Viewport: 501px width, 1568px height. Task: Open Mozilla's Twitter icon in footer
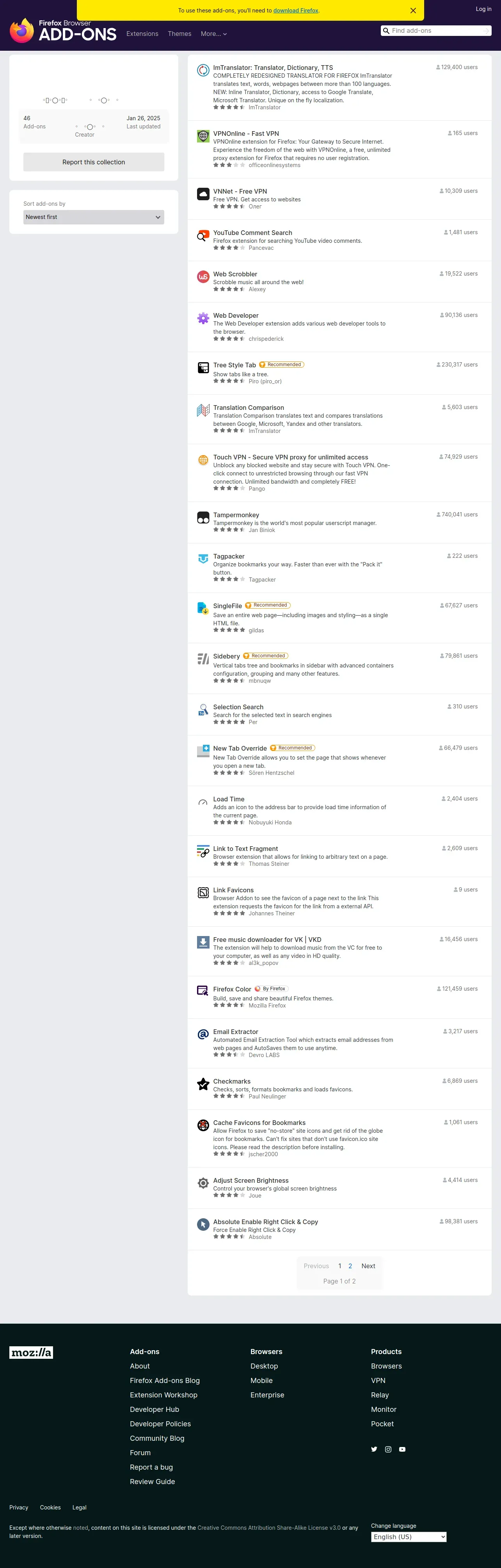coord(374,1449)
